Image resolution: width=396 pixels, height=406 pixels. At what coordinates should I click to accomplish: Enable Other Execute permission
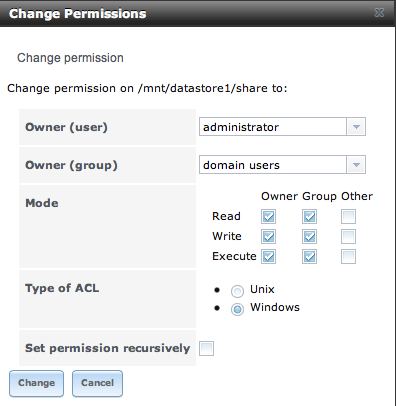[348, 257]
